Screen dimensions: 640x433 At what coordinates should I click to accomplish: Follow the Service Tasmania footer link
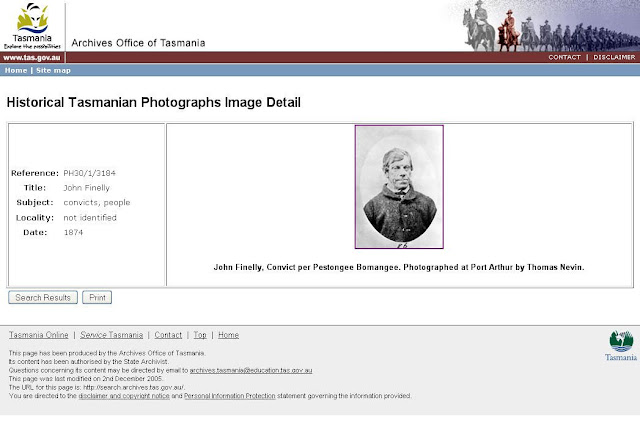pos(111,335)
